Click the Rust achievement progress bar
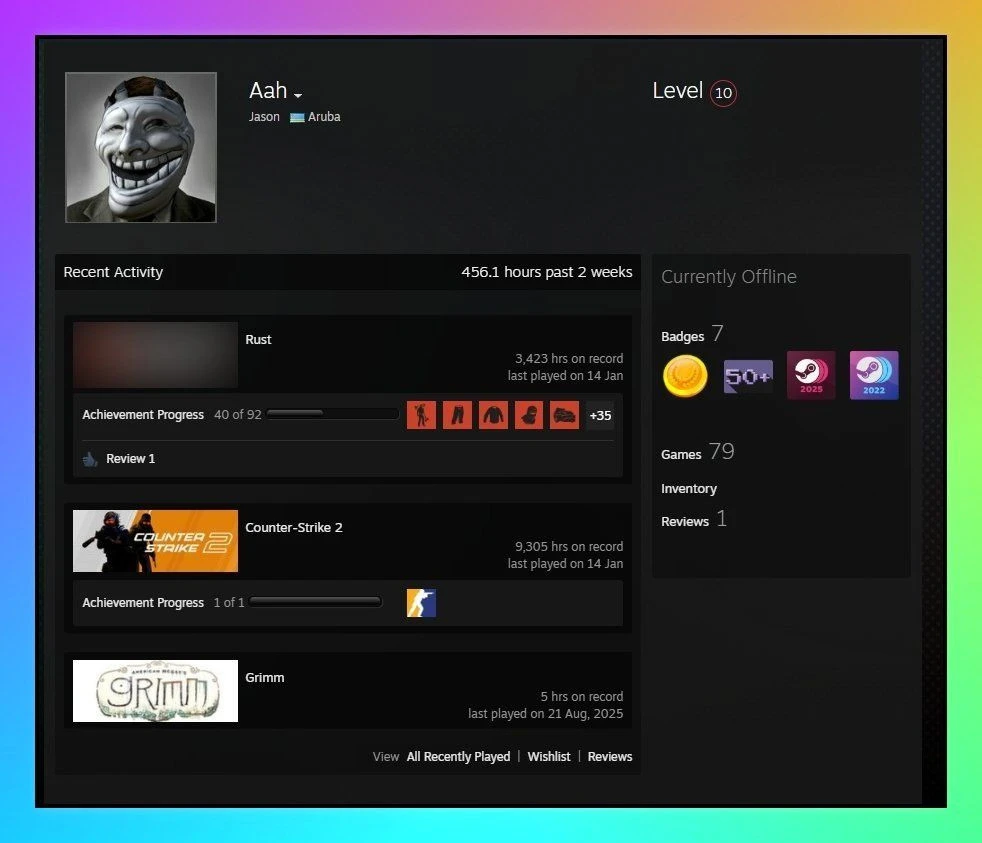Viewport: 982px width, 843px height. [x=333, y=414]
